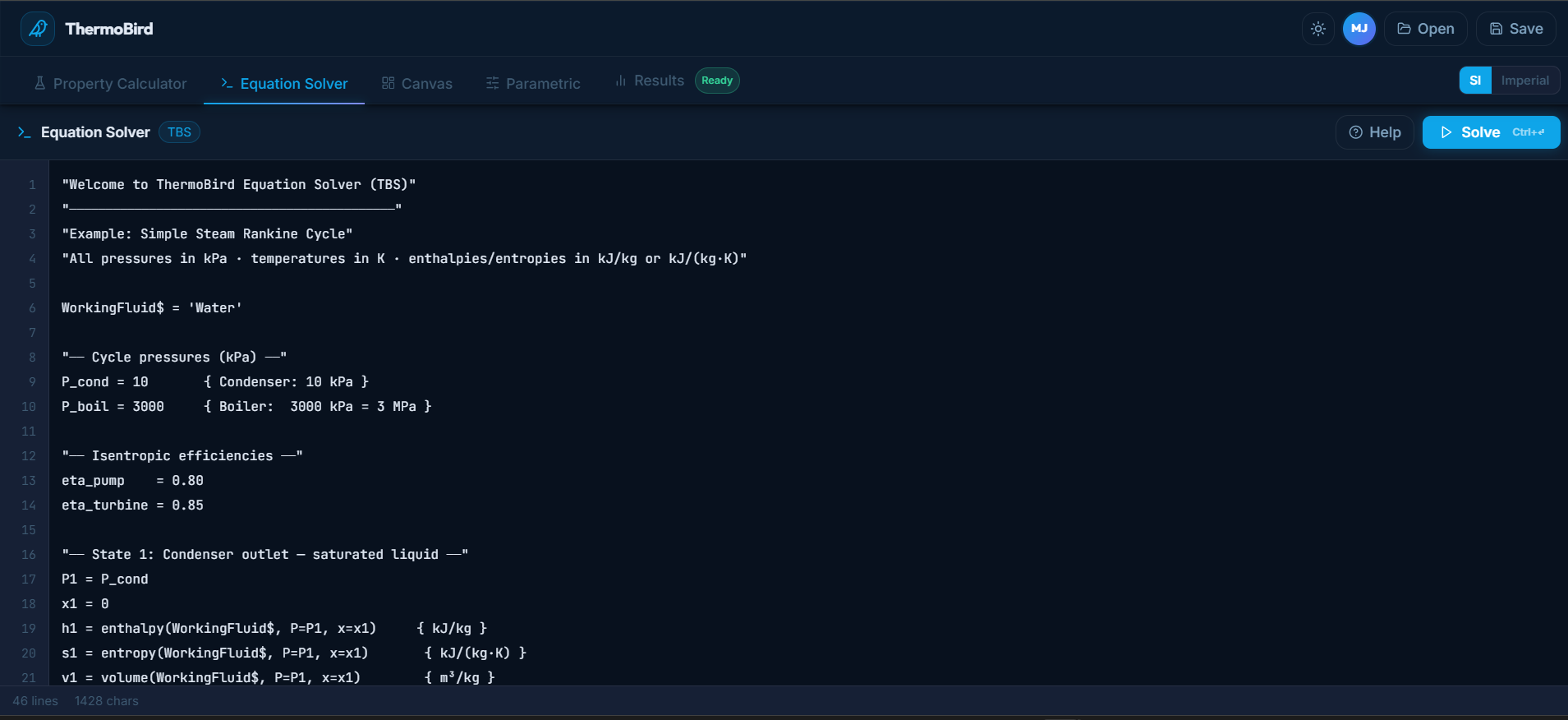1568x720 pixels.
Task: Click the Open file button
Action: (x=1426, y=29)
